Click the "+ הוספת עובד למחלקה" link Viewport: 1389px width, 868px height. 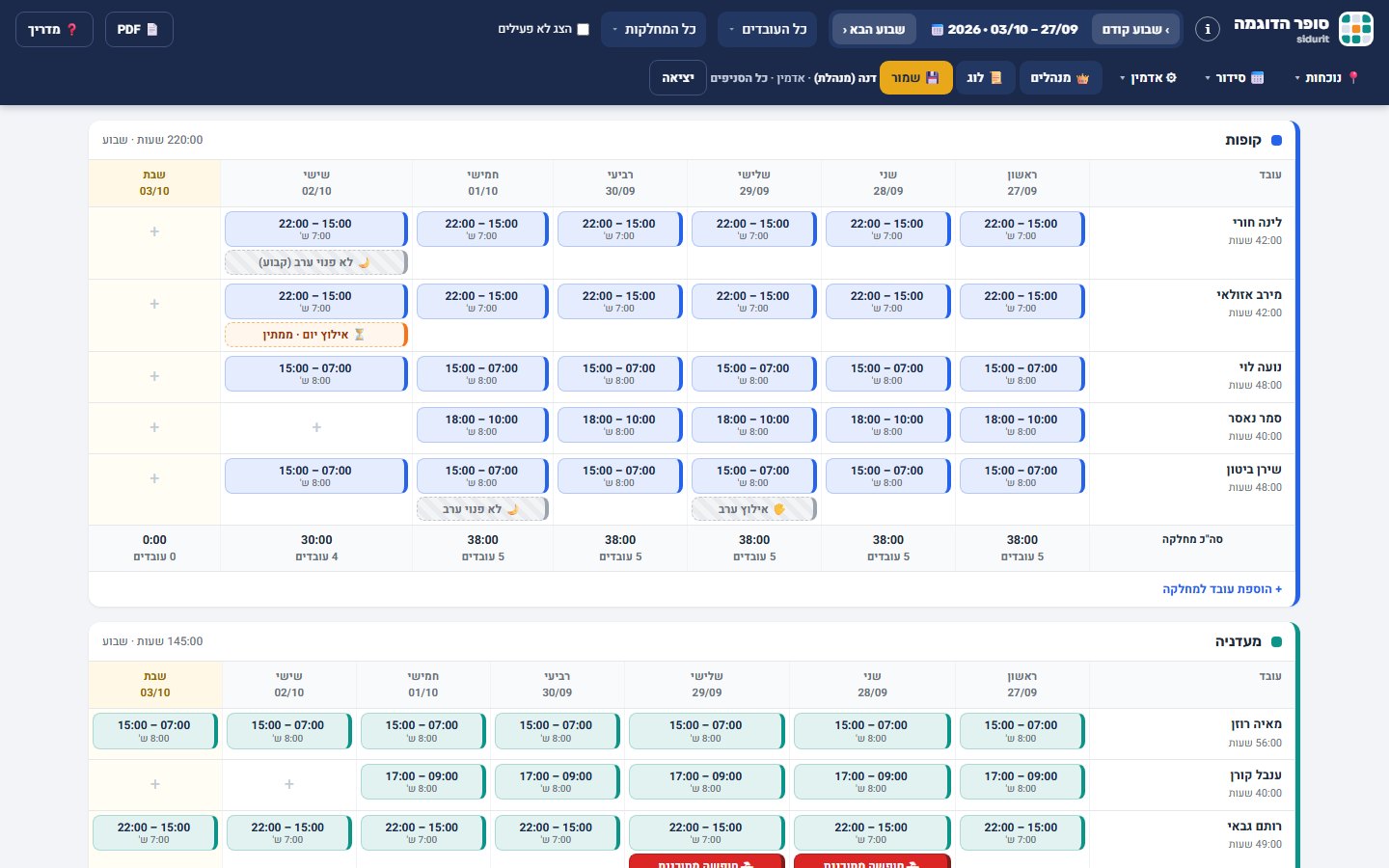point(1222,588)
